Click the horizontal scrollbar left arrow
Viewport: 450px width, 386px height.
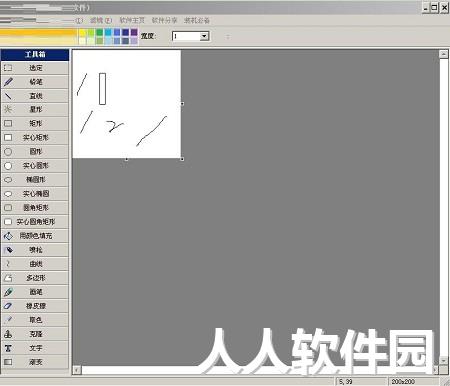point(77,370)
